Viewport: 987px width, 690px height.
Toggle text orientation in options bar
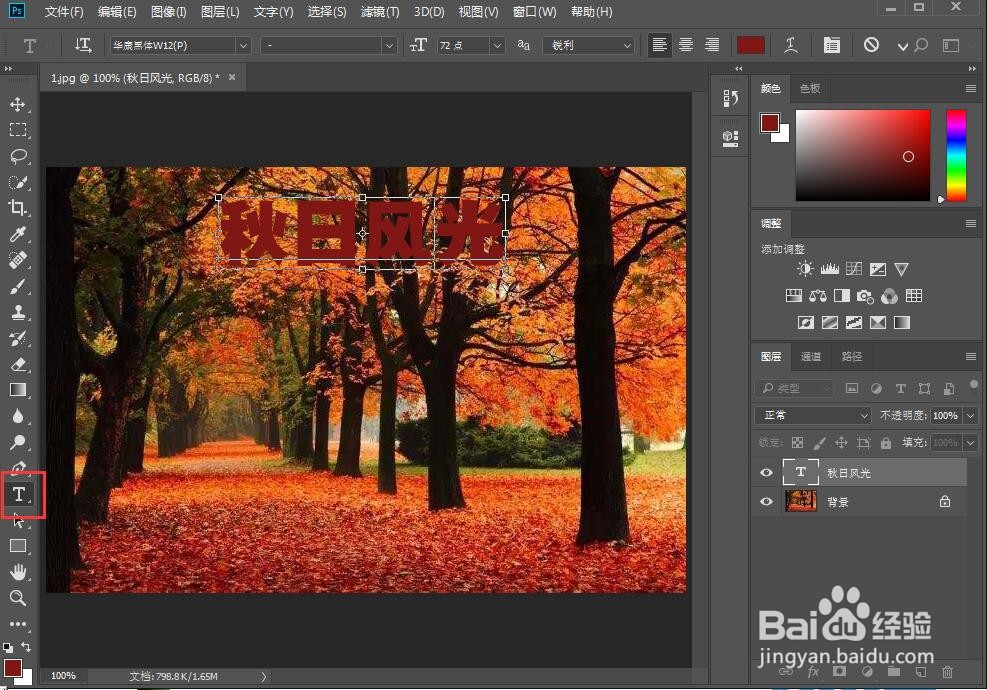[x=82, y=45]
